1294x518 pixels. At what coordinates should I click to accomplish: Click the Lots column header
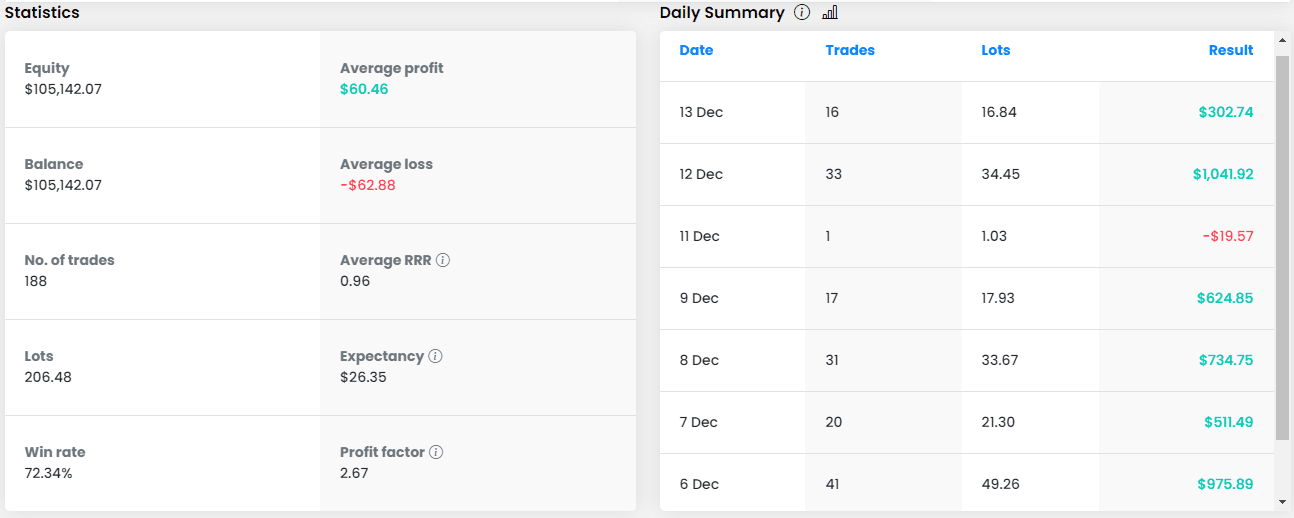pyautogui.click(x=996, y=50)
